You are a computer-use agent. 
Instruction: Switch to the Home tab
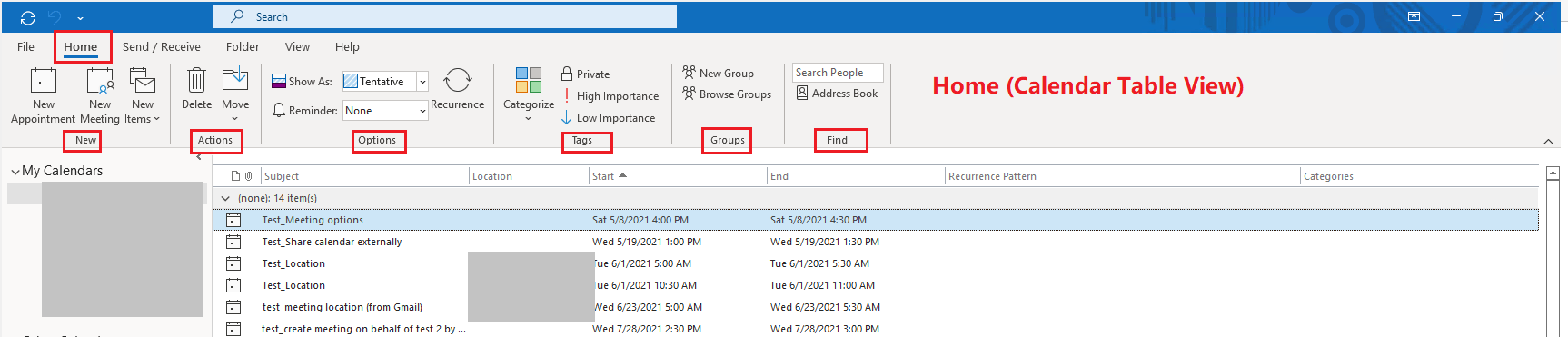(81, 46)
